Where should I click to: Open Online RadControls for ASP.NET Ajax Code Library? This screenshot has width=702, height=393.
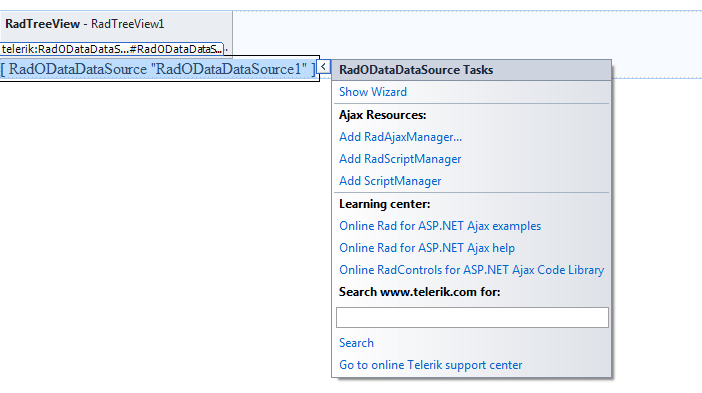471,270
